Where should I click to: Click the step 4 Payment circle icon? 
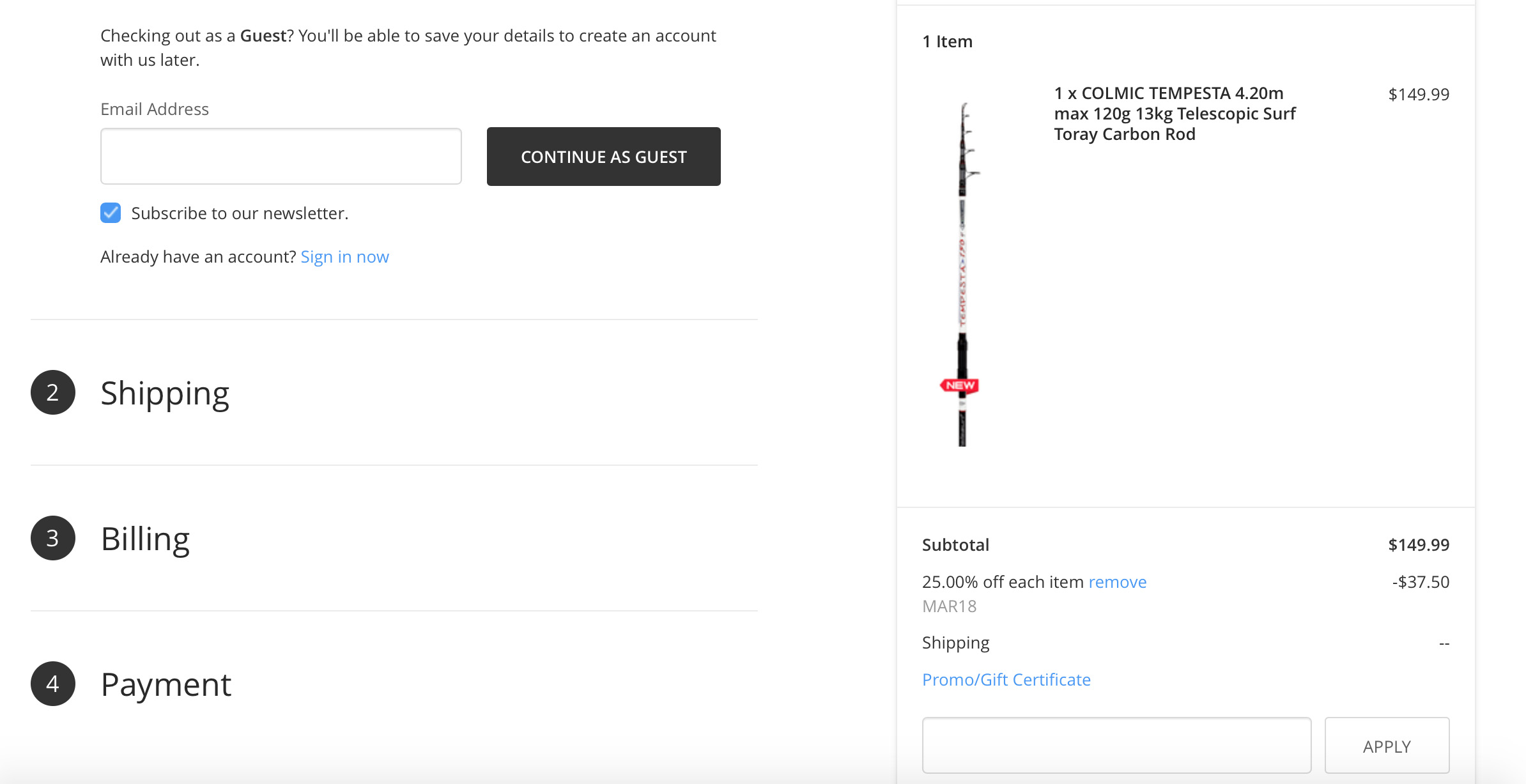click(53, 684)
